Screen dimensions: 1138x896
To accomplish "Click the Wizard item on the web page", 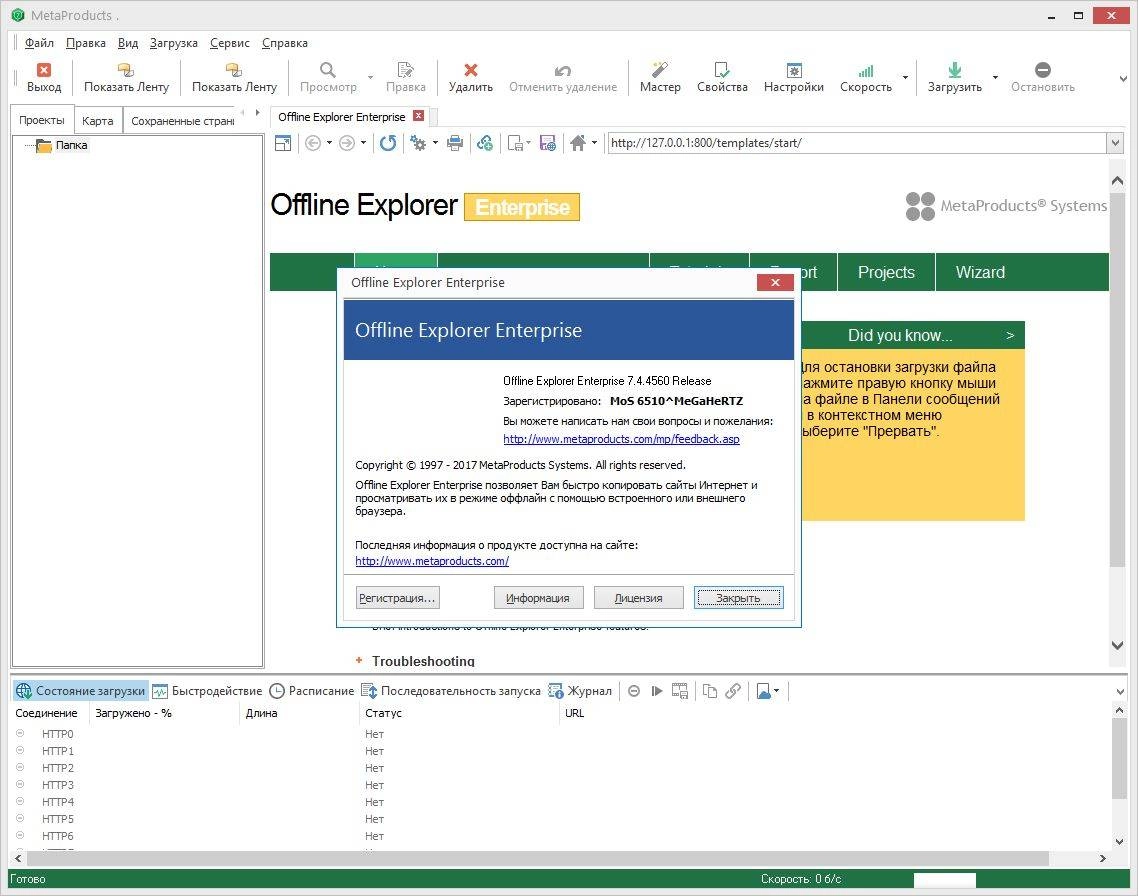I will (981, 272).
